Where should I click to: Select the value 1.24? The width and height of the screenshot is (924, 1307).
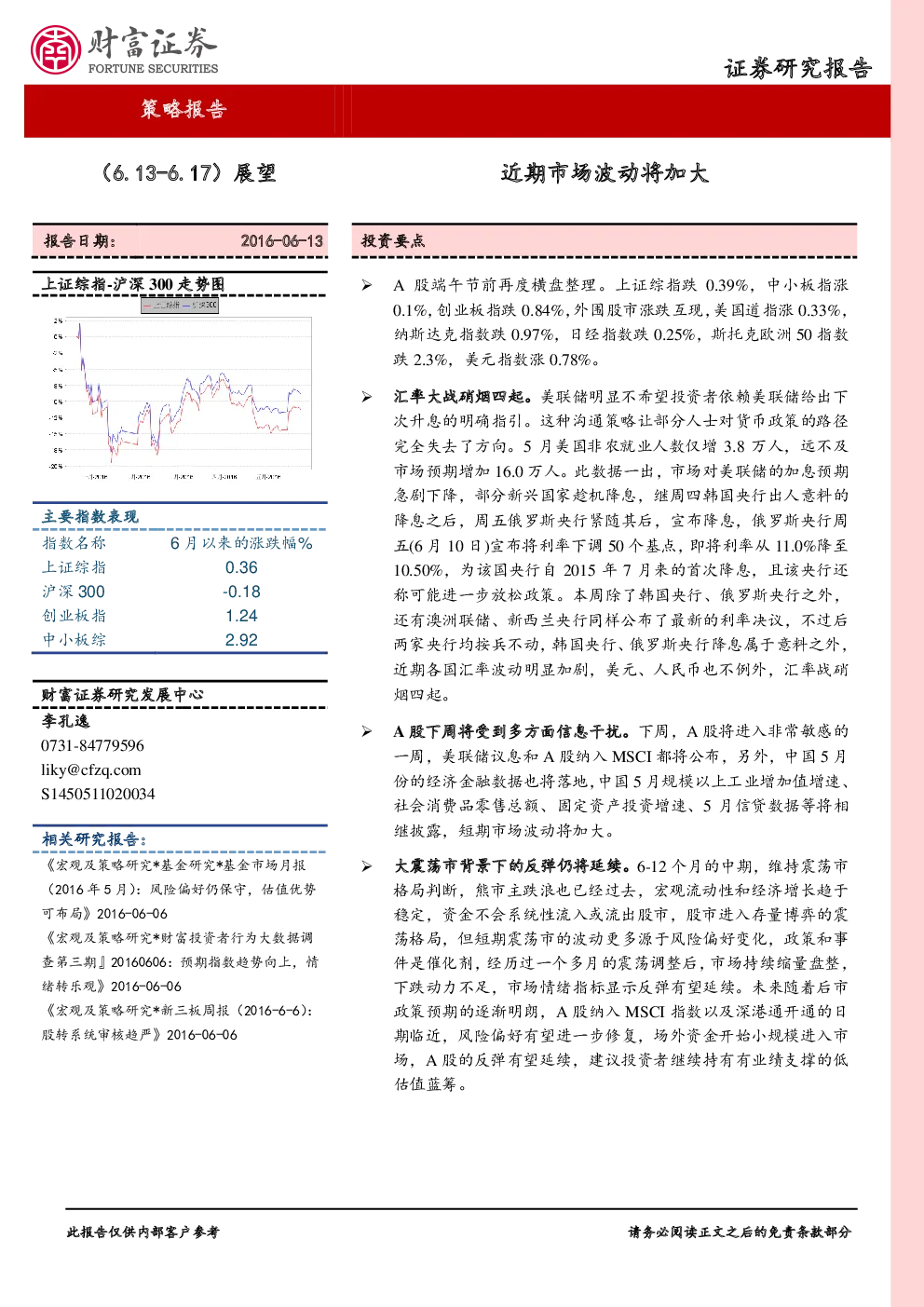click(241, 616)
